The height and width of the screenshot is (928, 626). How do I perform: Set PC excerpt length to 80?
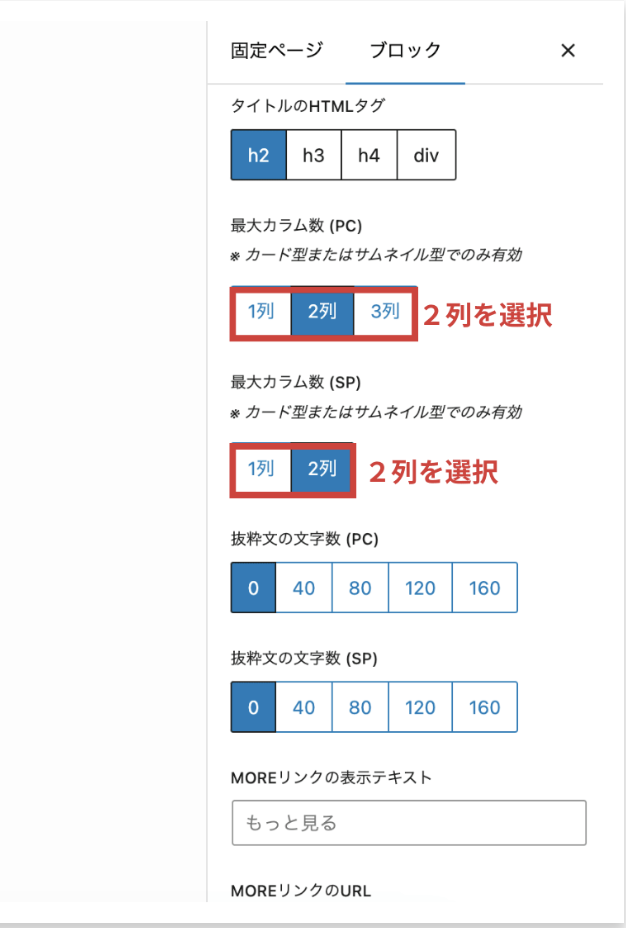point(360,588)
